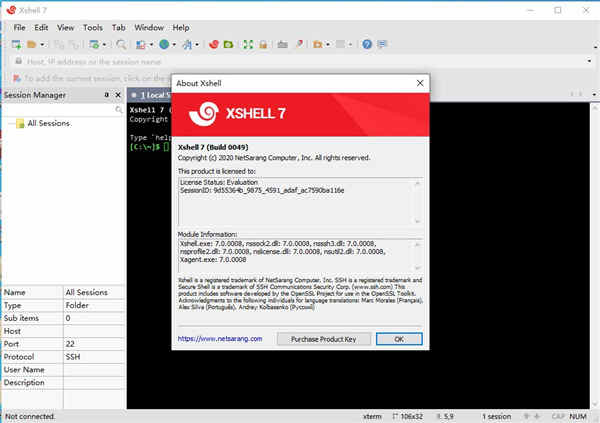Image resolution: width=600 pixels, height=423 pixels.
Task: Expand the Color Scheme dropdown arrow
Action: [151, 45]
